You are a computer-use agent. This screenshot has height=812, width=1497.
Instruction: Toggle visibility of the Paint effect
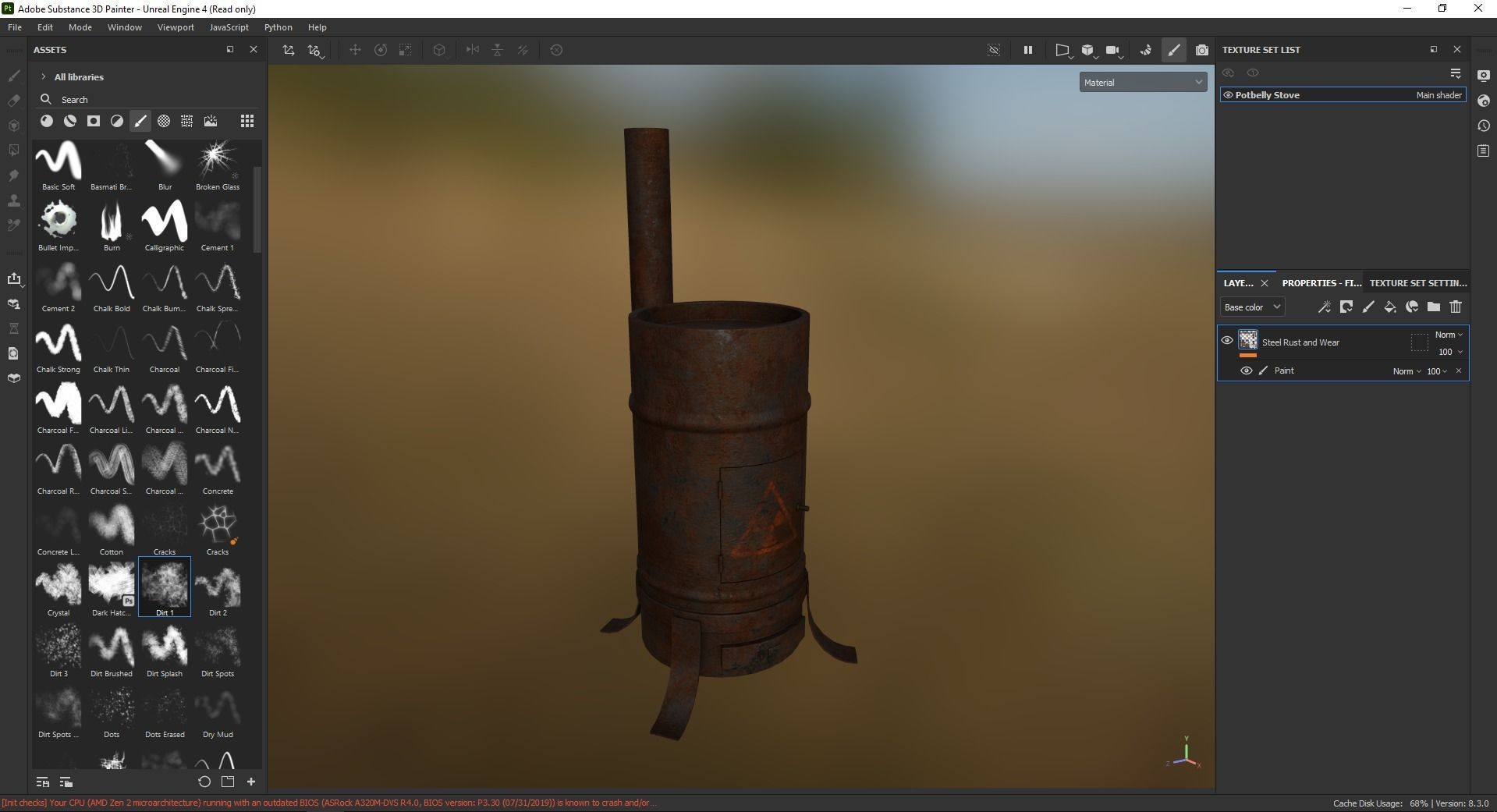(1246, 371)
